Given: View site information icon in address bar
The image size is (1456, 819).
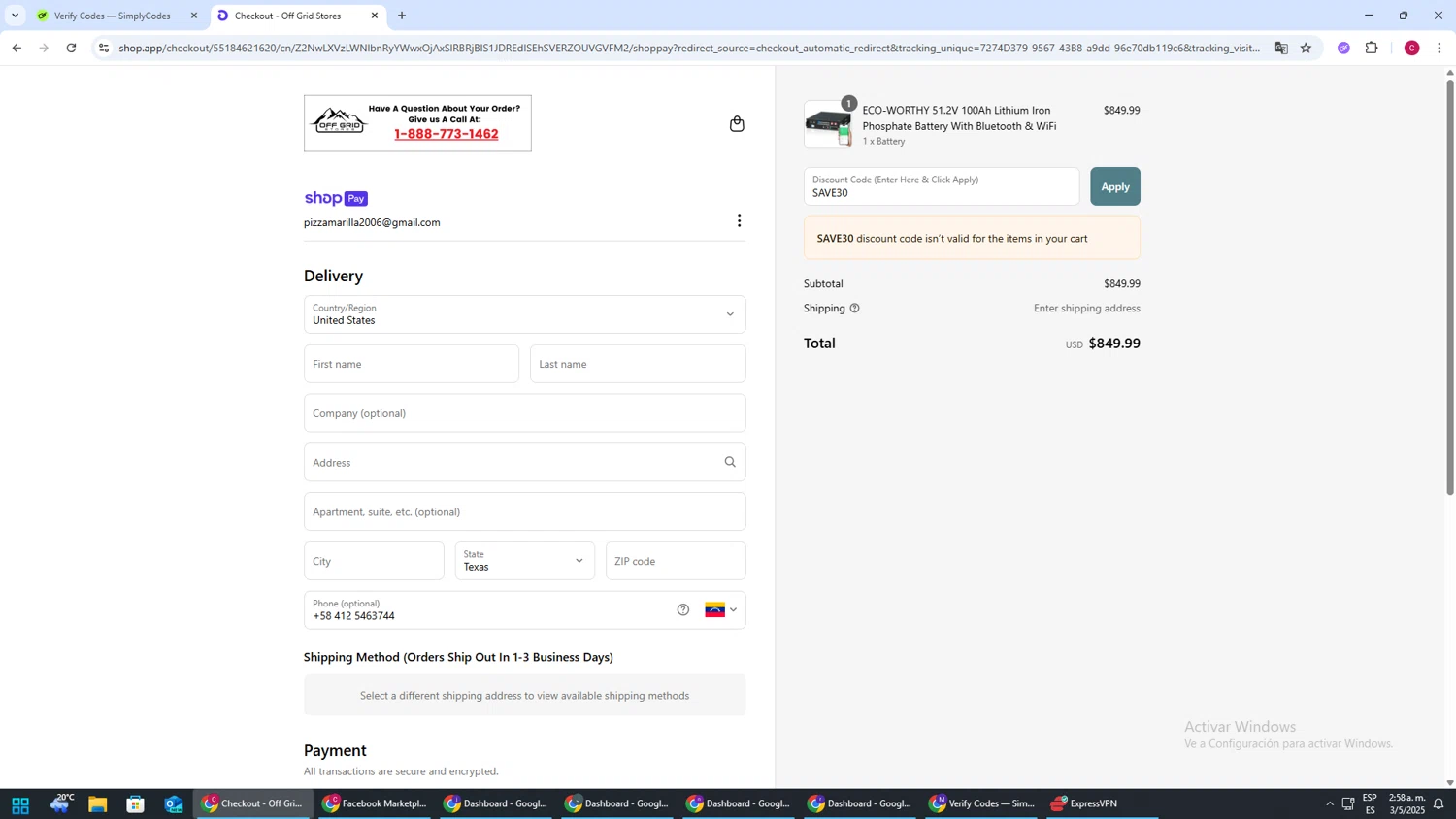Looking at the screenshot, I should 104,48.
